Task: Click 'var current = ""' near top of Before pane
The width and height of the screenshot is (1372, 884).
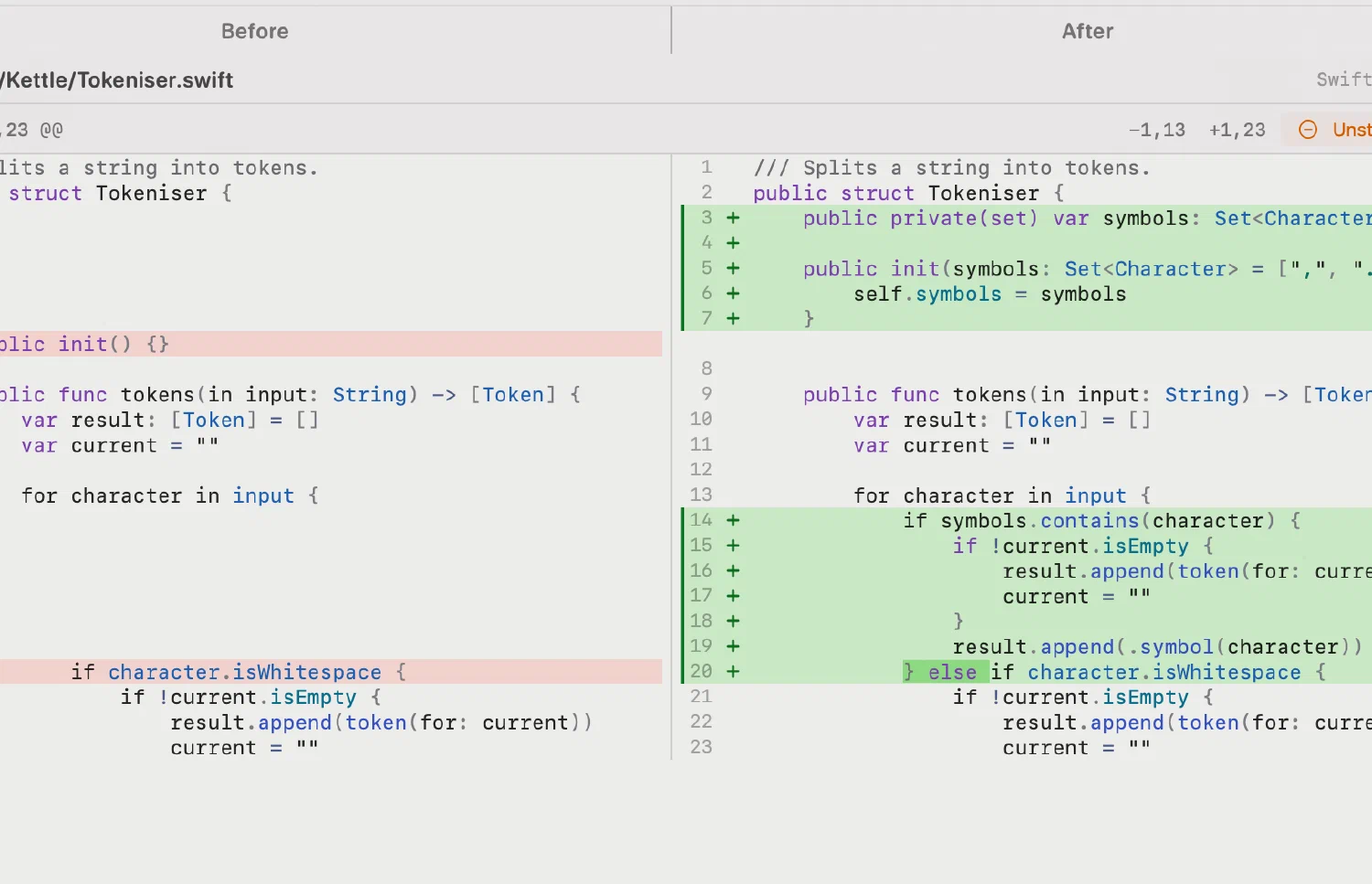Action: click(x=120, y=445)
